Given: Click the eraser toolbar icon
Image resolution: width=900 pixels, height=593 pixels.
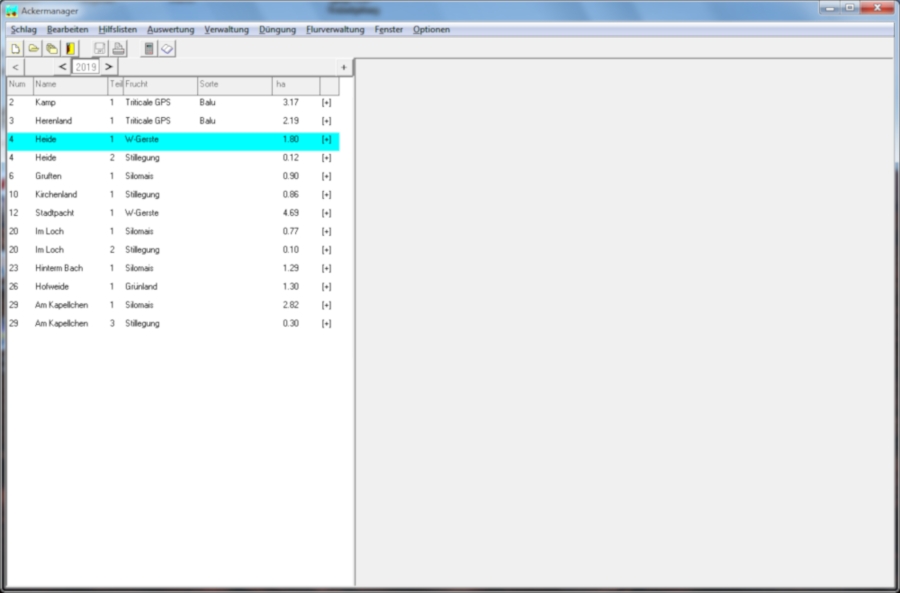Looking at the screenshot, I should pyautogui.click(x=167, y=48).
